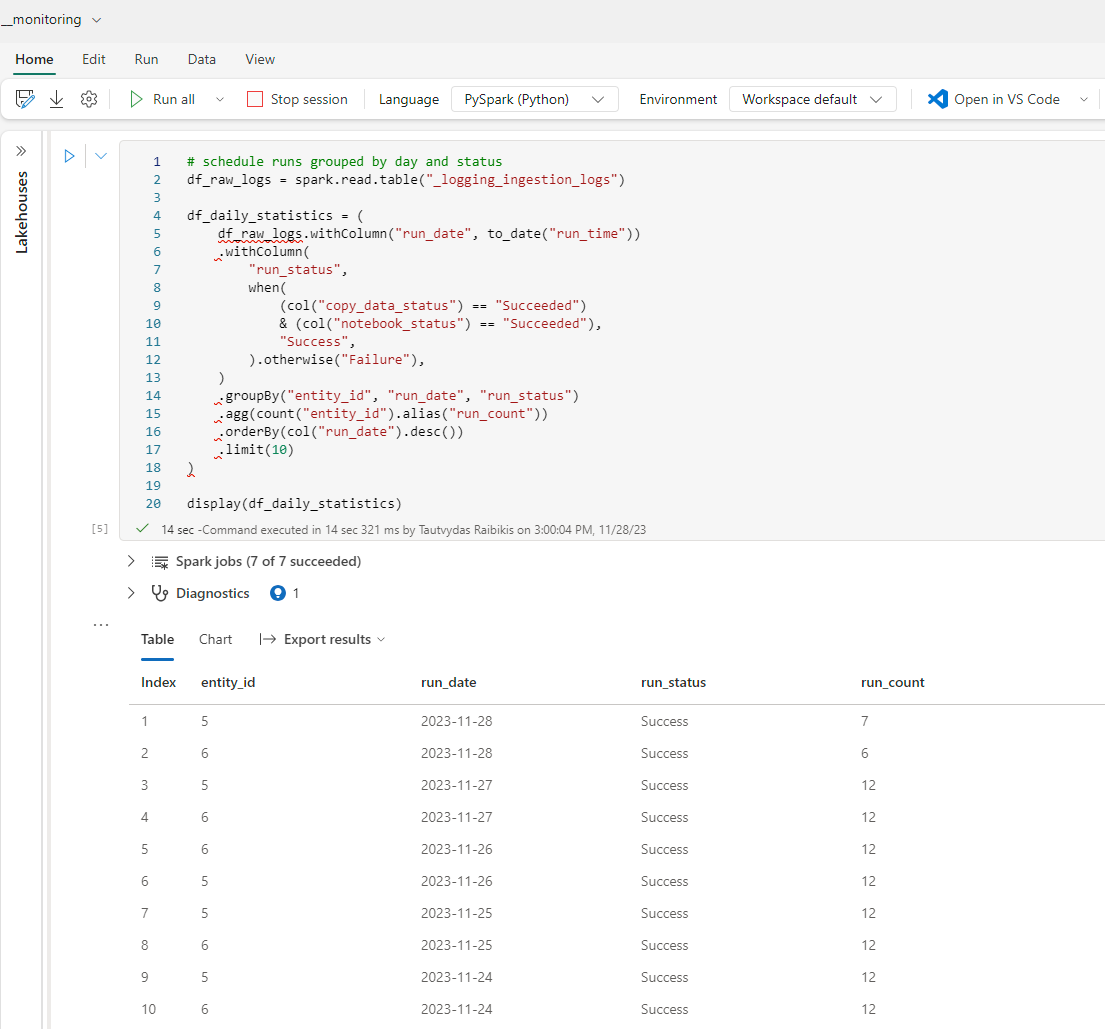Open the Export results dropdown chevron
The height and width of the screenshot is (1029, 1105).
(381, 639)
